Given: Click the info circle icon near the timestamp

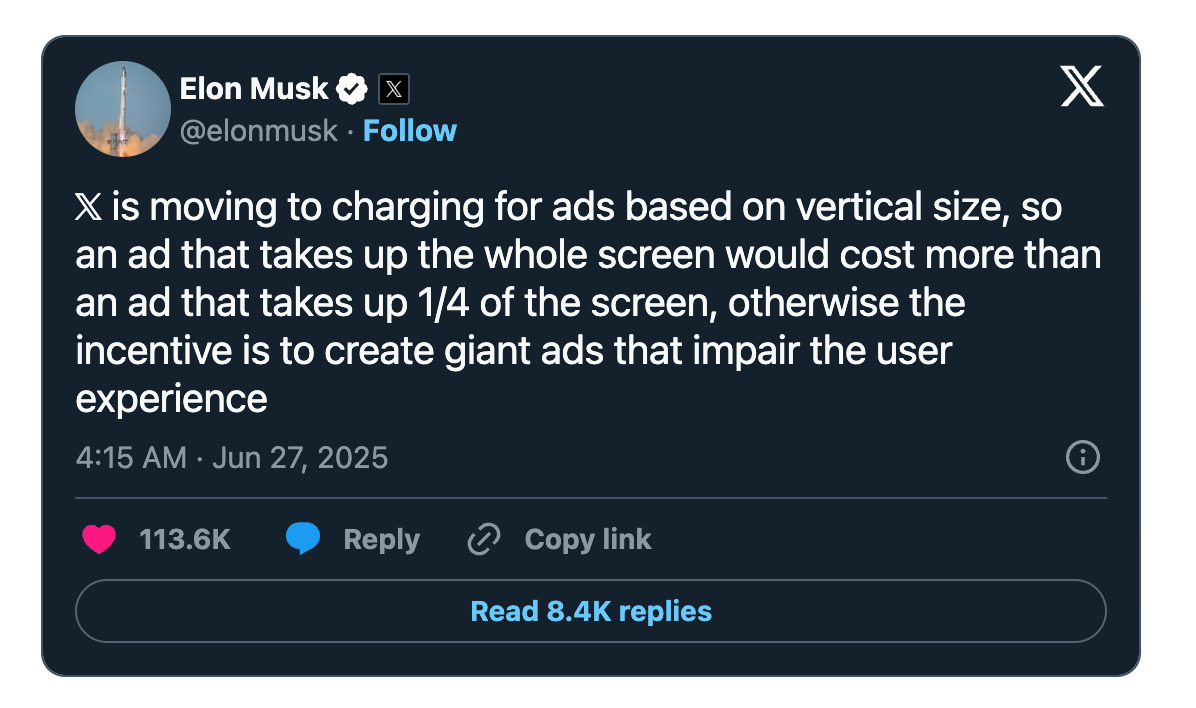Looking at the screenshot, I should tap(1082, 457).
